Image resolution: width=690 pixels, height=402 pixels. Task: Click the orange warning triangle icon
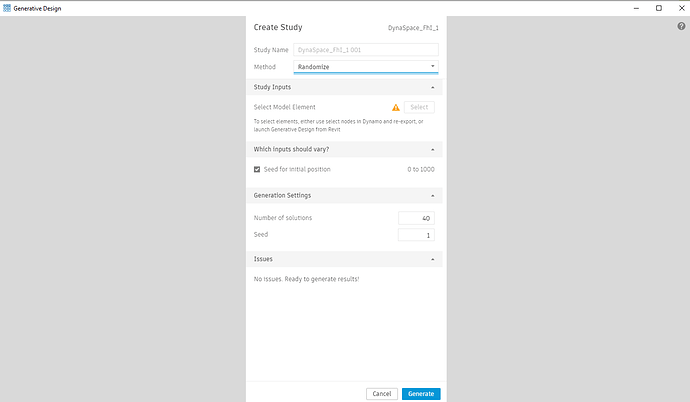(x=396, y=107)
